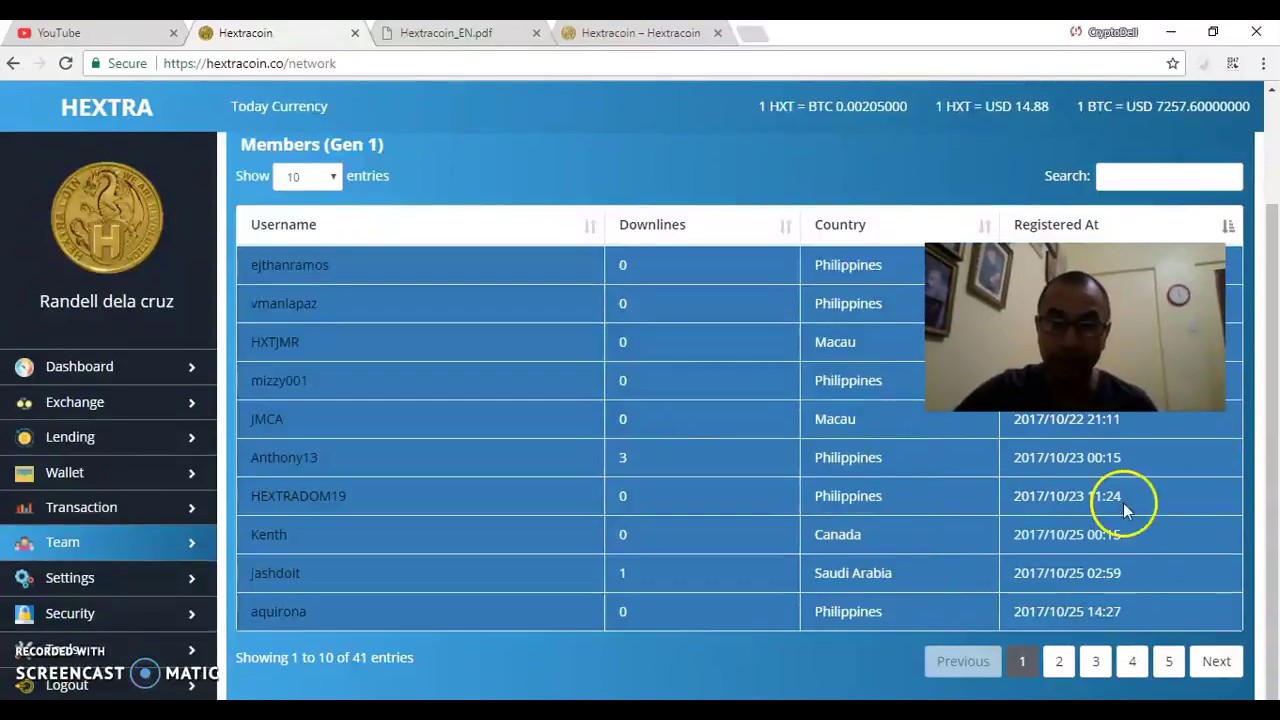Screen dimensions: 1280x720
Task: Go to page 3 of members
Action: tap(1096, 661)
